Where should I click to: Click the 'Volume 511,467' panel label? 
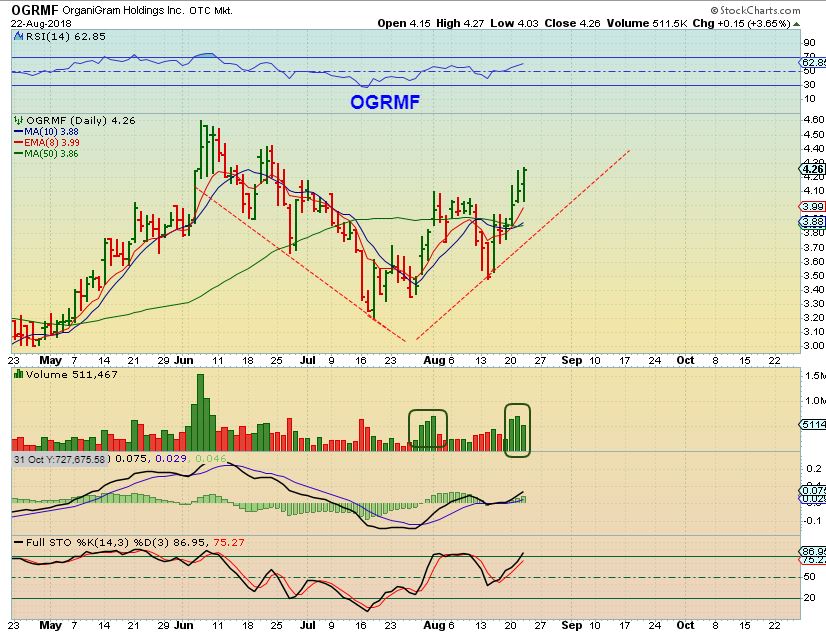tap(72, 374)
